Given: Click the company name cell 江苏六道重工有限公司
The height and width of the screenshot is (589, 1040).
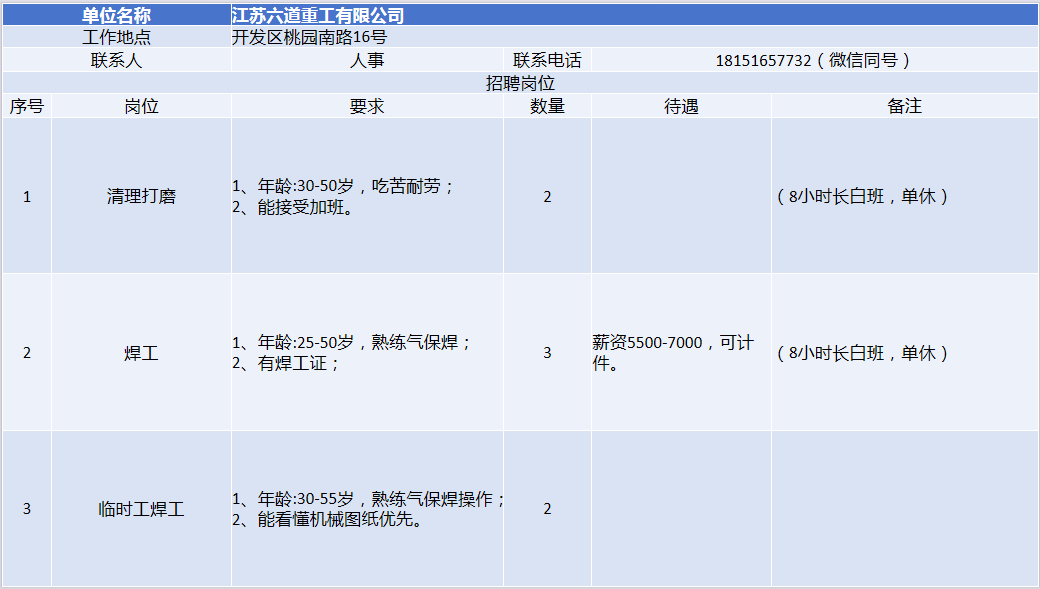Looking at the screenshot, I should [x=318, y=15].
